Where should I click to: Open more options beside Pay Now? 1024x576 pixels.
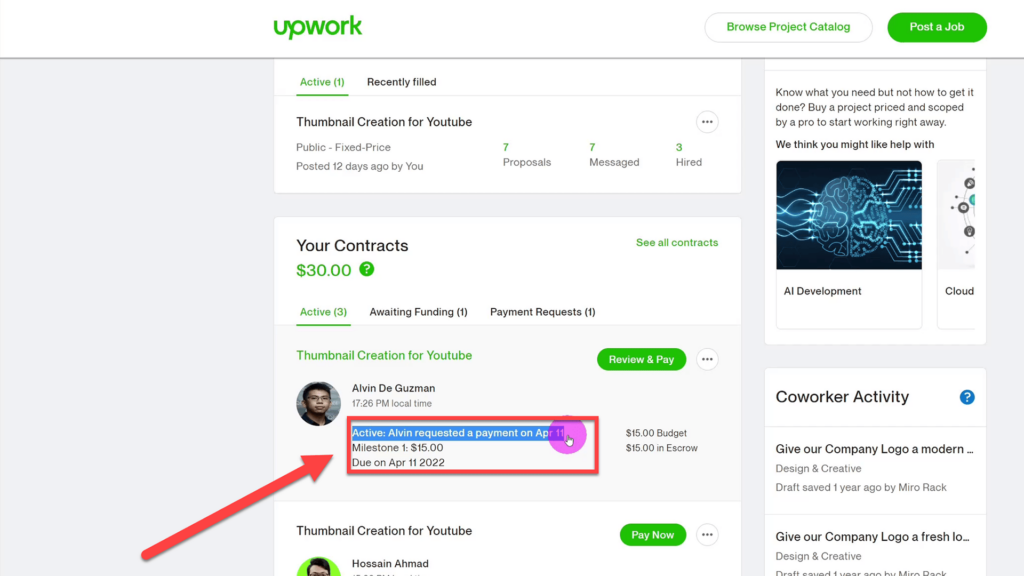coord(707,535)
